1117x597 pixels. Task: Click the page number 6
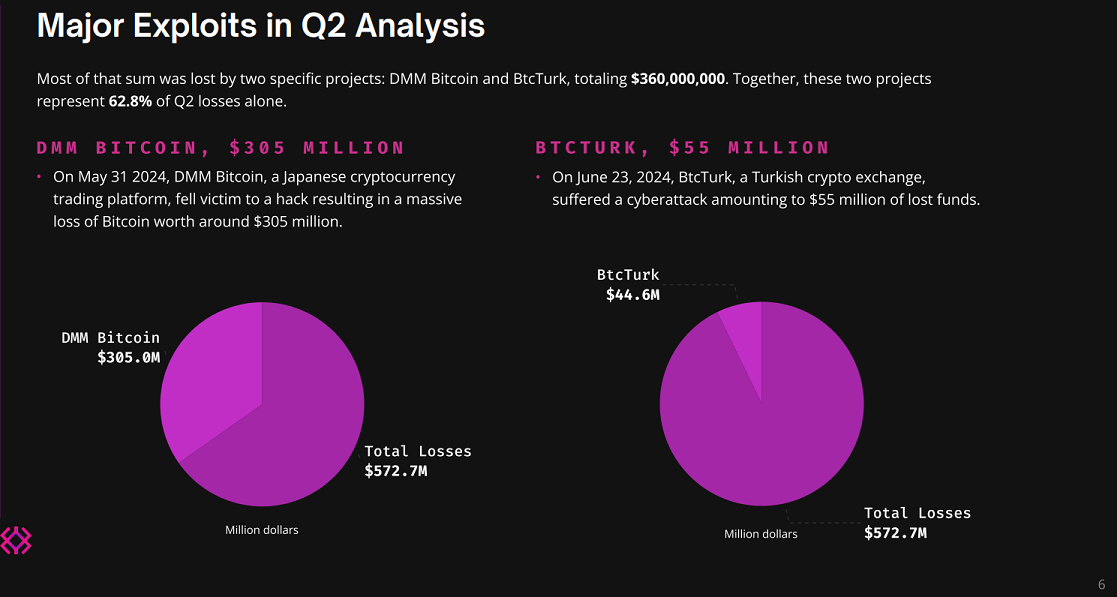pyautogui.click(x=1101, y=585)
